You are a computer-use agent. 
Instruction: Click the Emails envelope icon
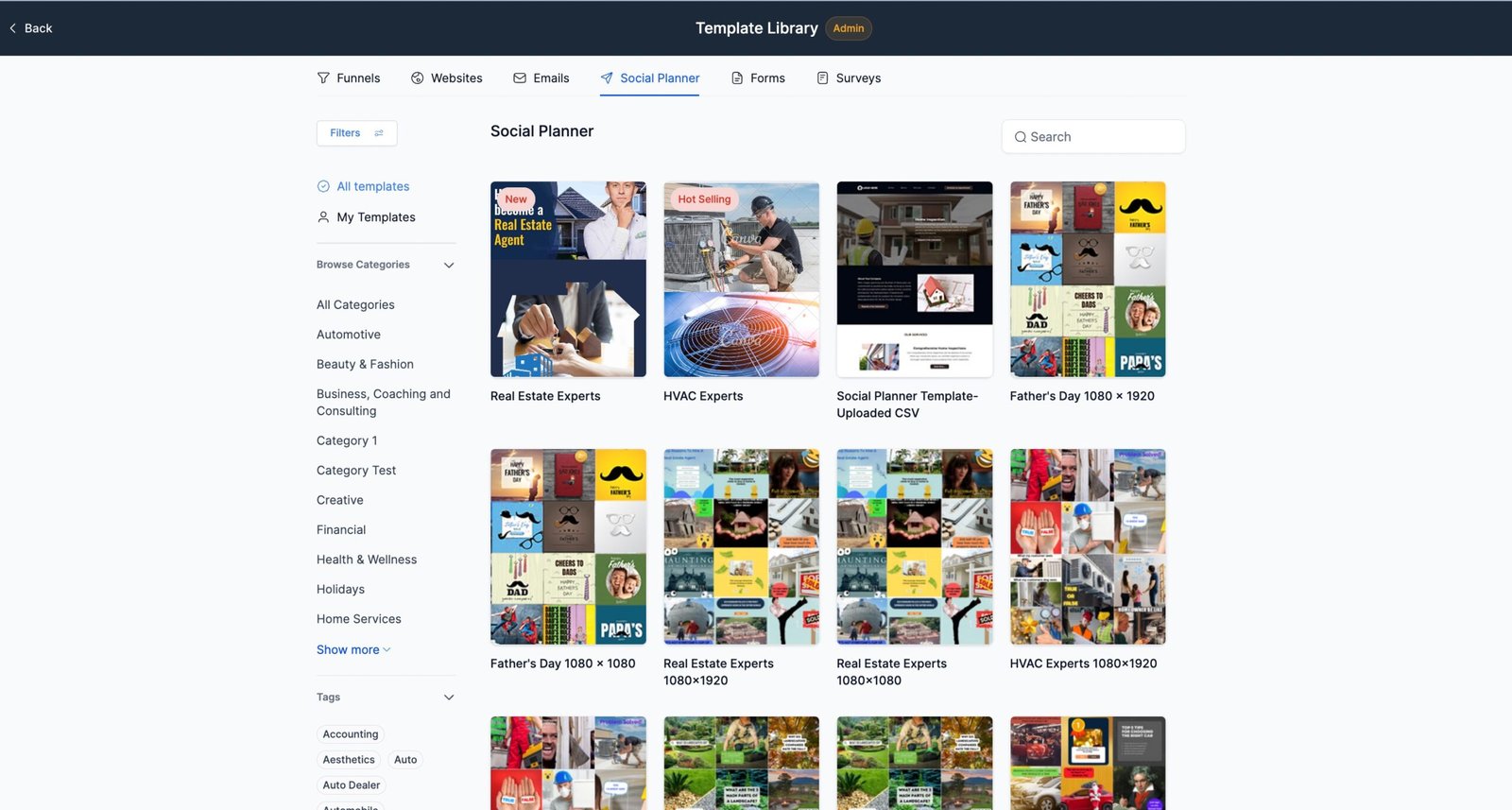pos(520,78)
